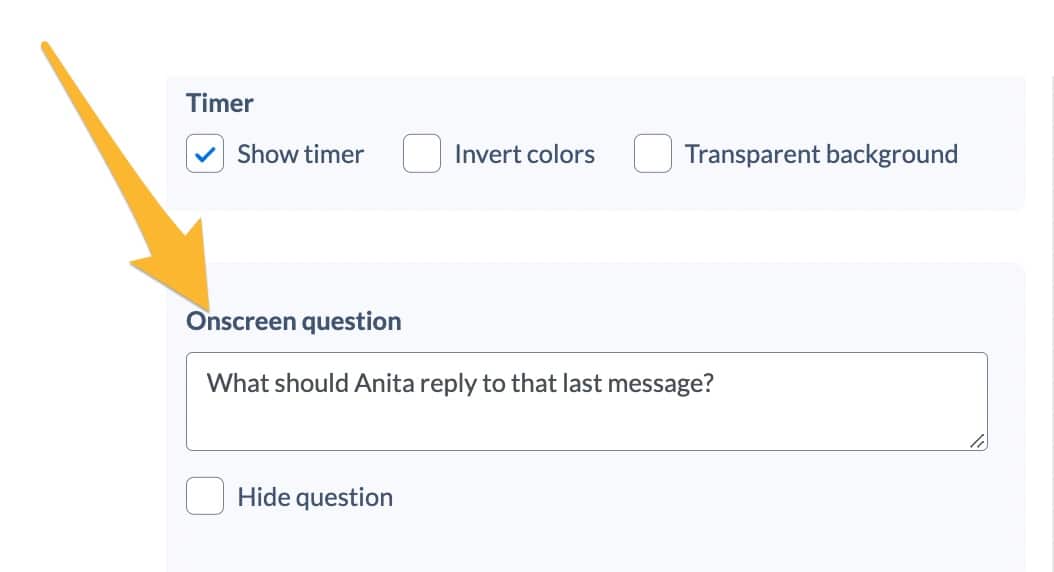
Task: Click the orange arrow annotation
Action: 128,175
